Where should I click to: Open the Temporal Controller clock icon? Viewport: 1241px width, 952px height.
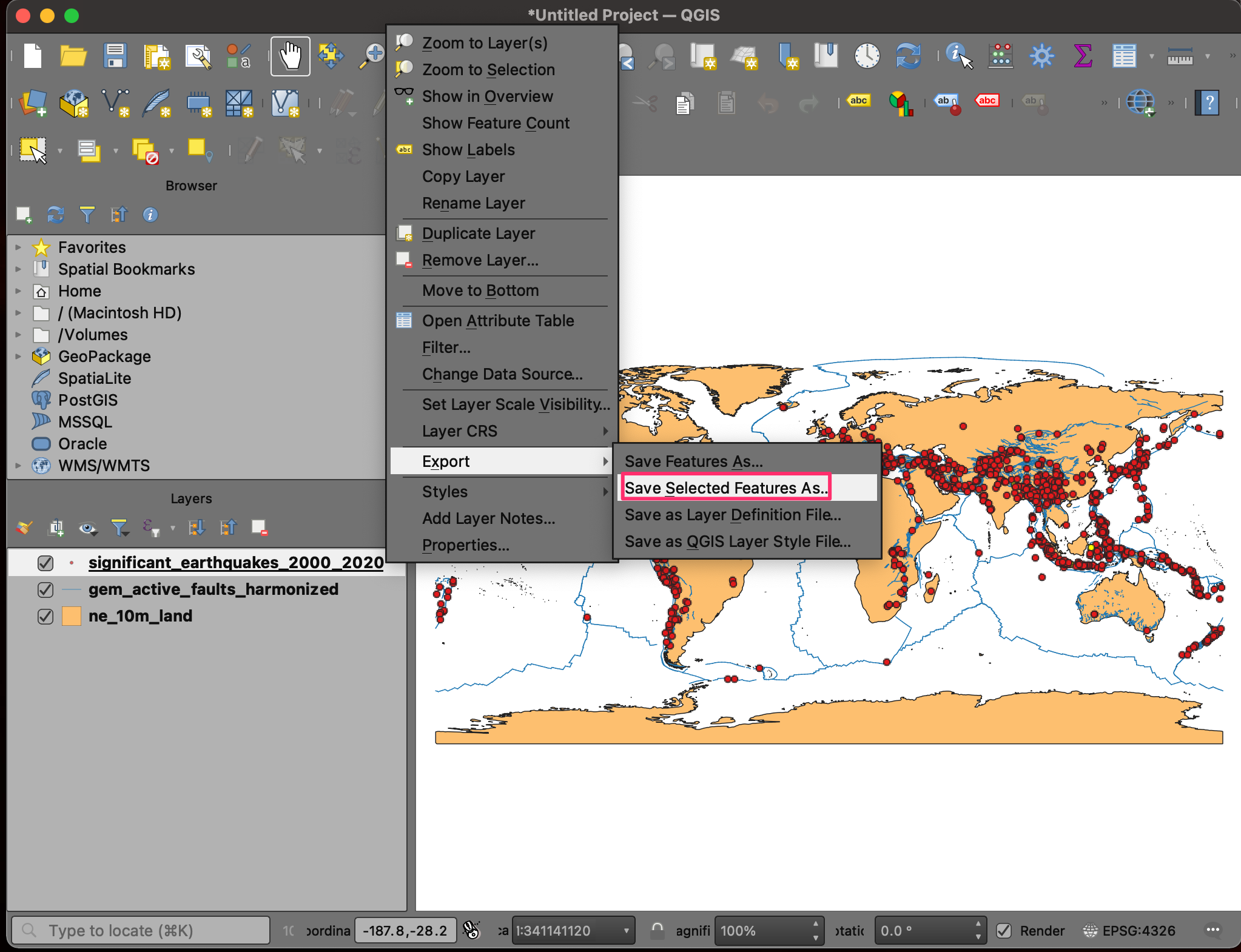pyautogui.click(x=867, y=56)
